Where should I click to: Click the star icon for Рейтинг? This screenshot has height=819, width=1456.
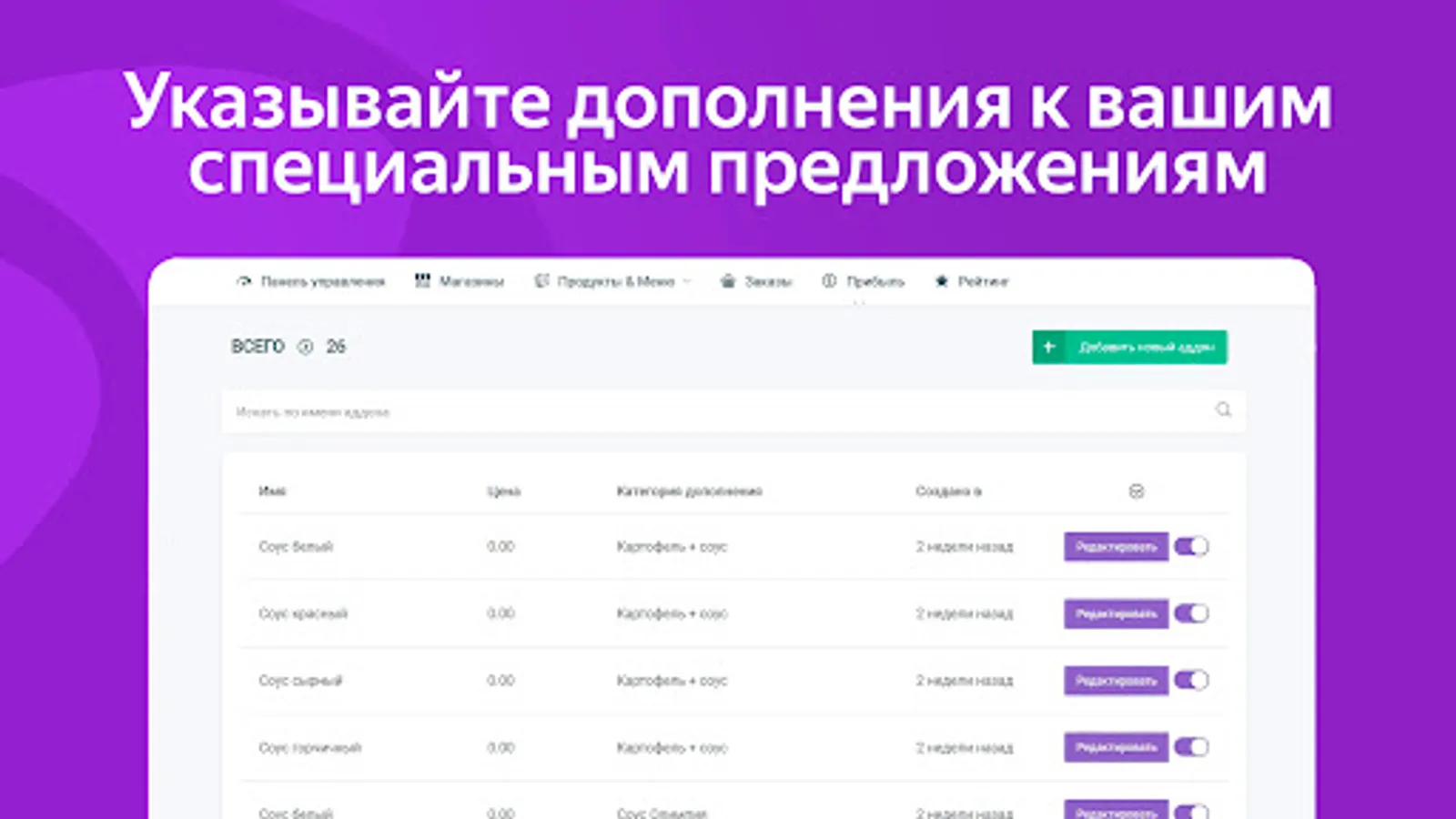point(942,281)
